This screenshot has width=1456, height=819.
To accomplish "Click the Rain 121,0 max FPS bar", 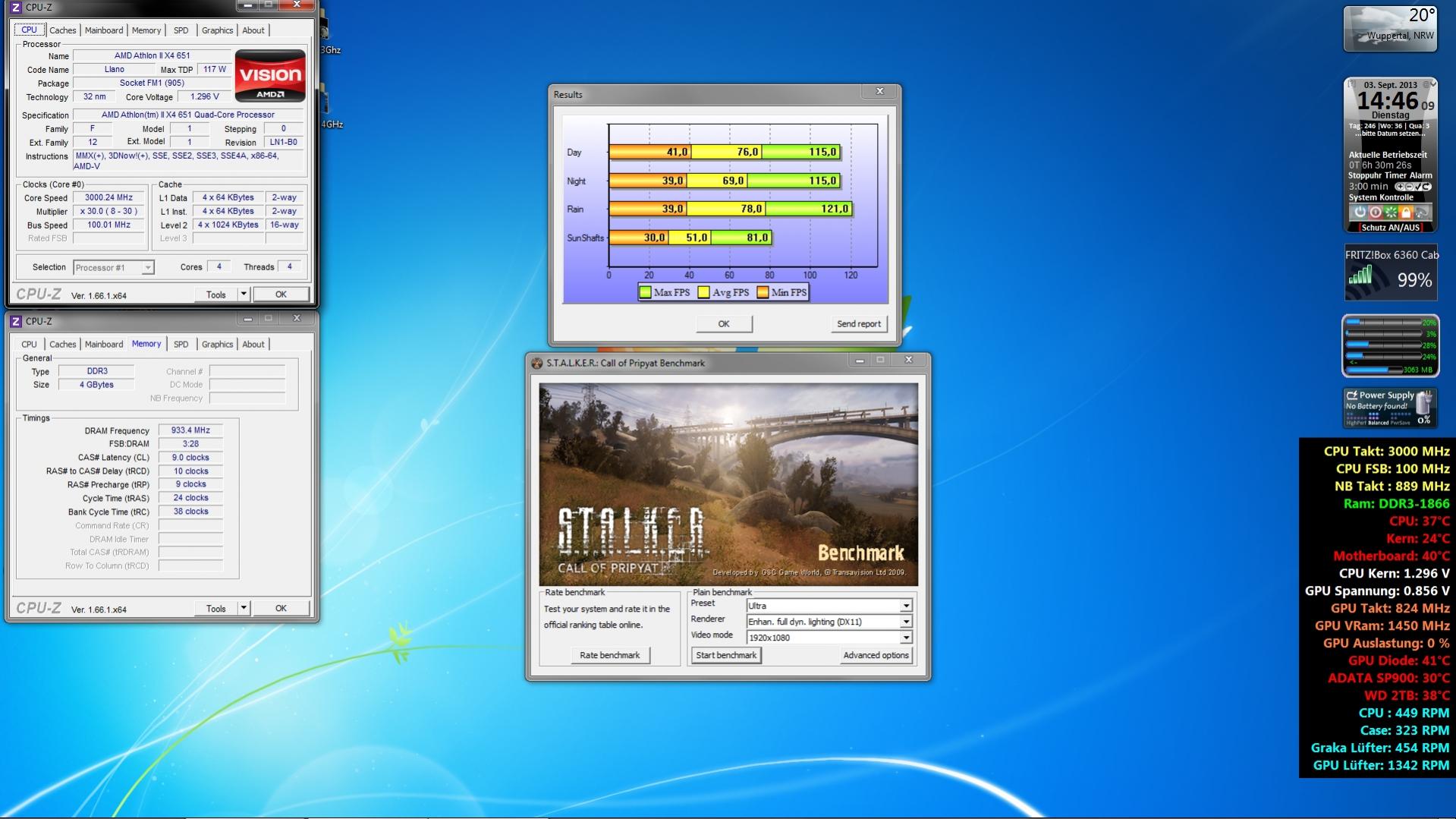I will pyautogui.click(x=809, y=209).
